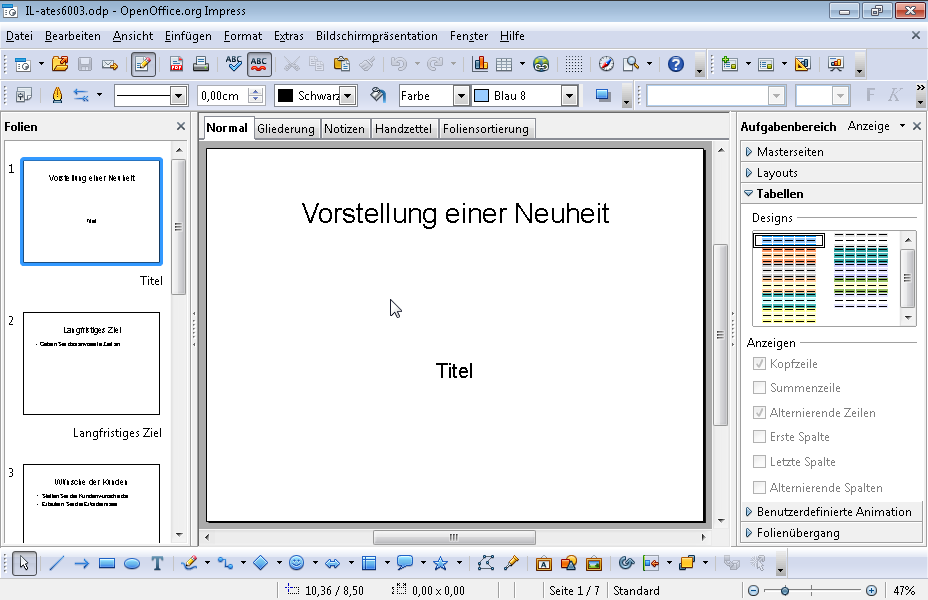Enable the Summenzeile checkbox
This screenshot has height=600, width=928.
759,388
